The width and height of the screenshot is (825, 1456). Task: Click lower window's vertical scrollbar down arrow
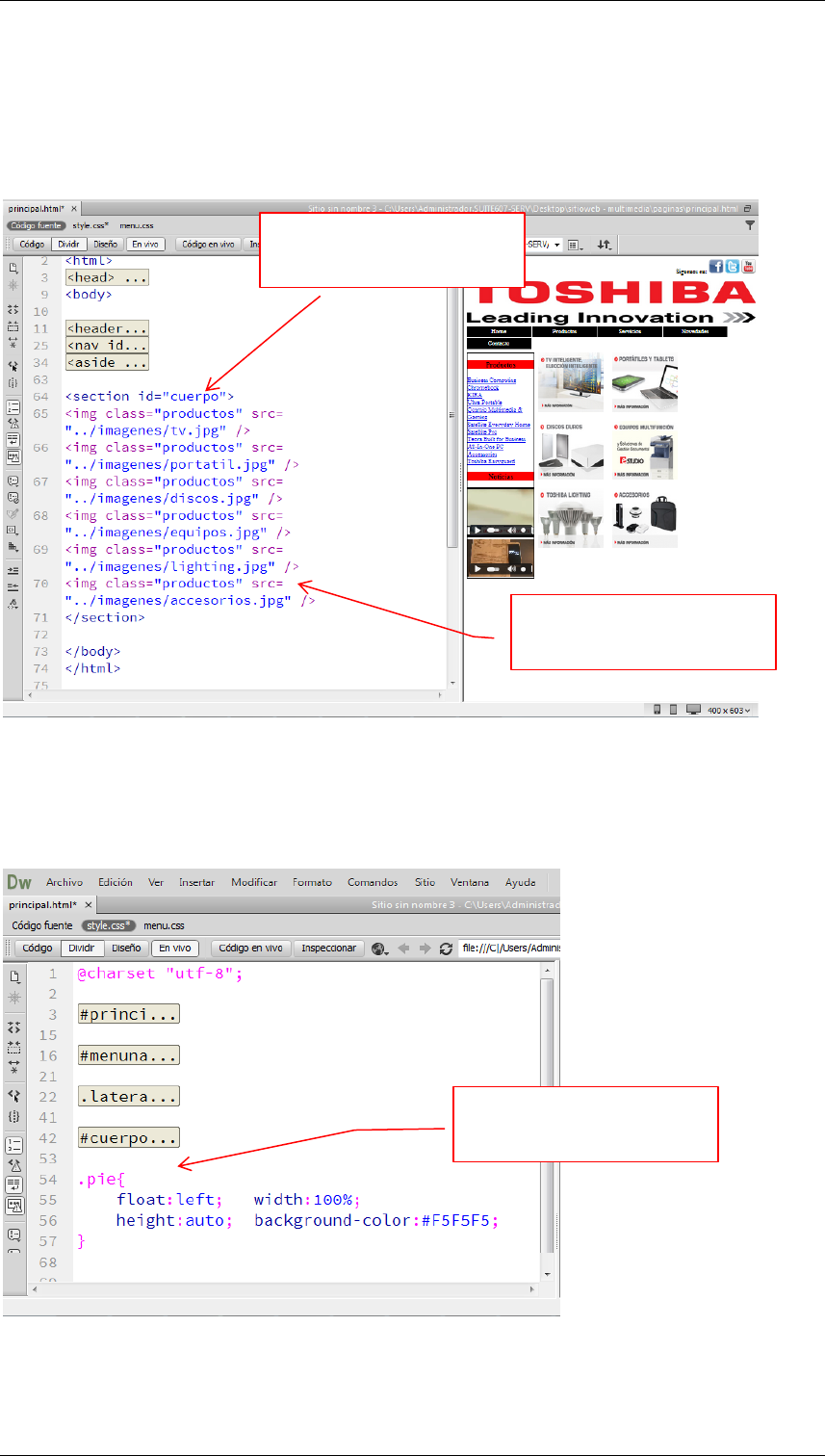tap(548, 1273)
